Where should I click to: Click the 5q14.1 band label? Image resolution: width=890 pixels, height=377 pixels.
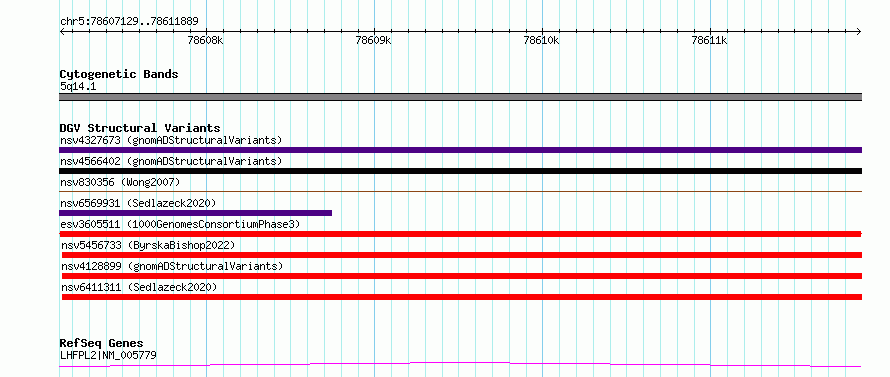point(78,87)
